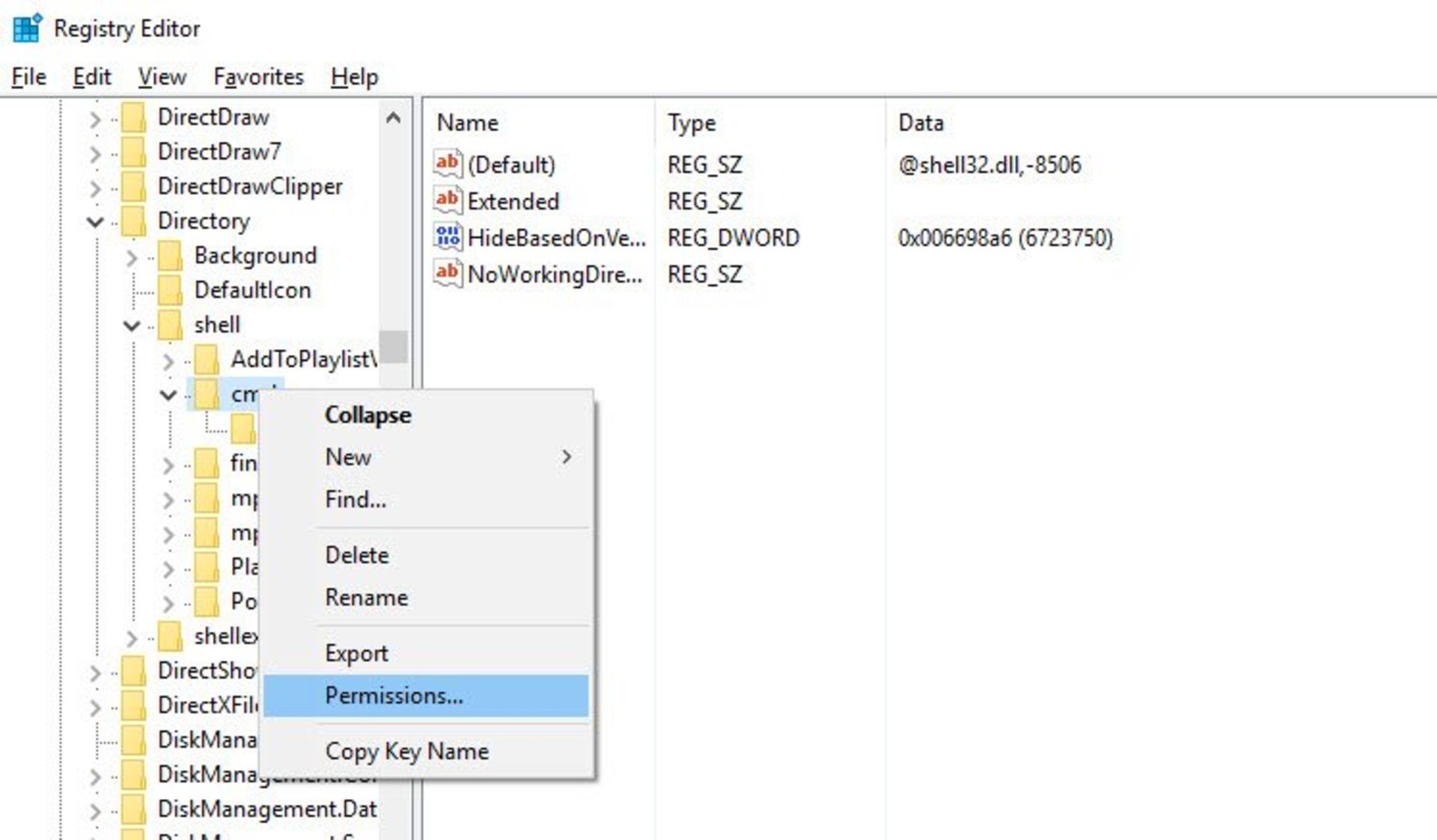Click the DirectDraw folder icon
The image size is (1437, 840).
[x=133, y=117]
